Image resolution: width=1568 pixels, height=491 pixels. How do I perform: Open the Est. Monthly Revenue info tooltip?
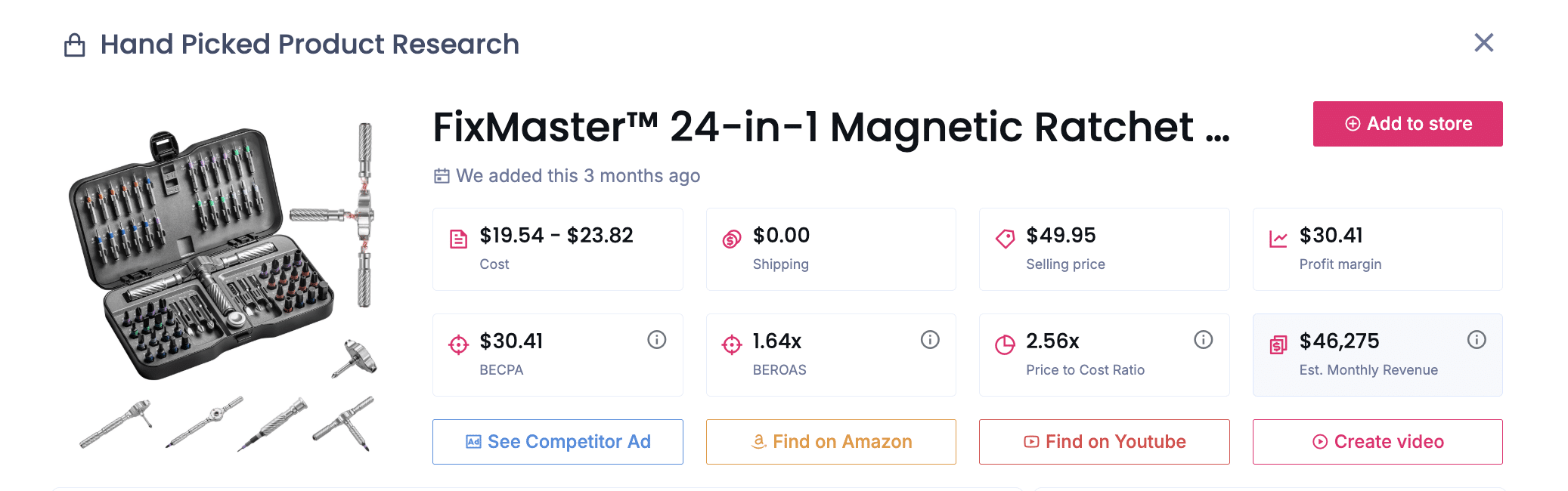pos(1476,340)
